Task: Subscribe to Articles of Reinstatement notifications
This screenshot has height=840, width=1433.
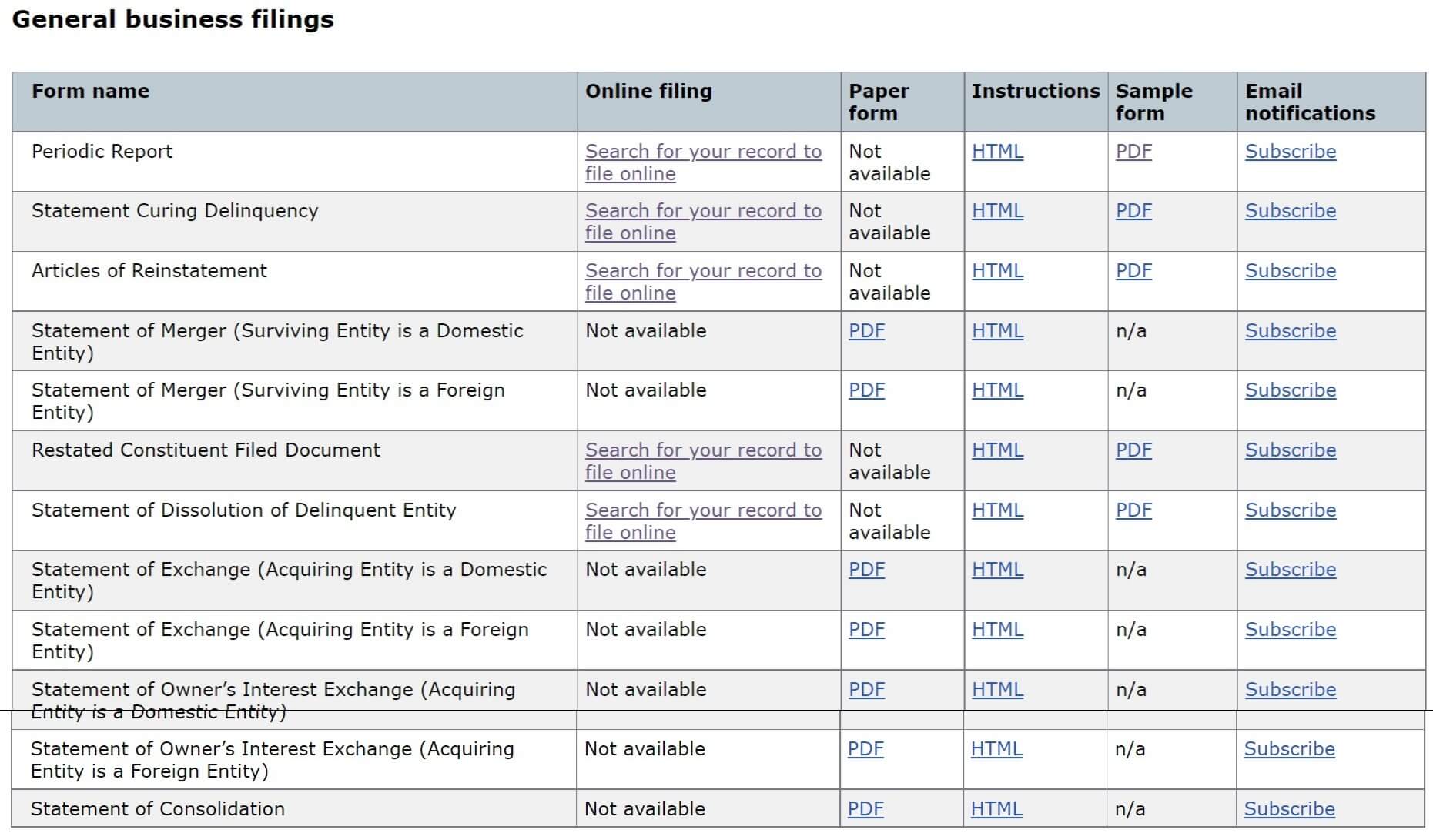Action: click(1290, 271)
